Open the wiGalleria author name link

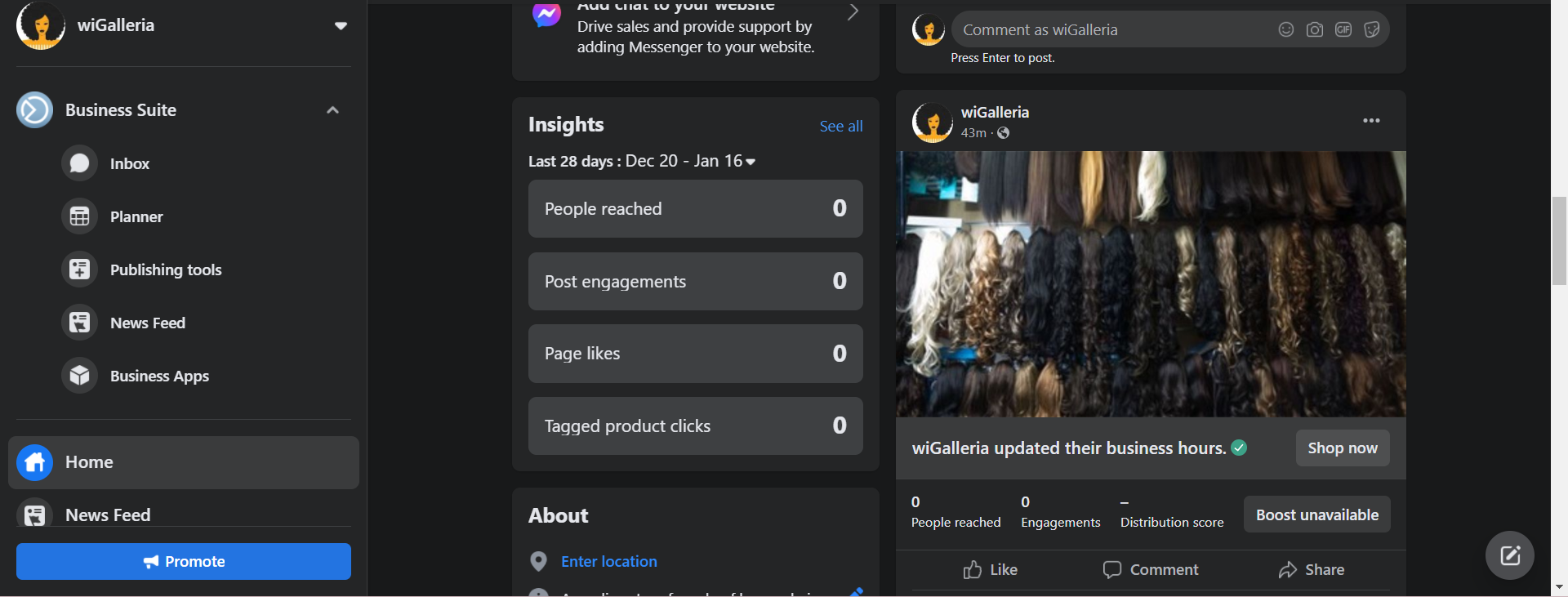pos(995,112)
